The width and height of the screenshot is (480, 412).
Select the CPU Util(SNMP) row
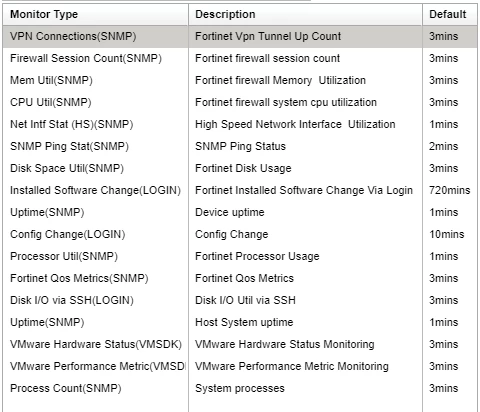240,102
